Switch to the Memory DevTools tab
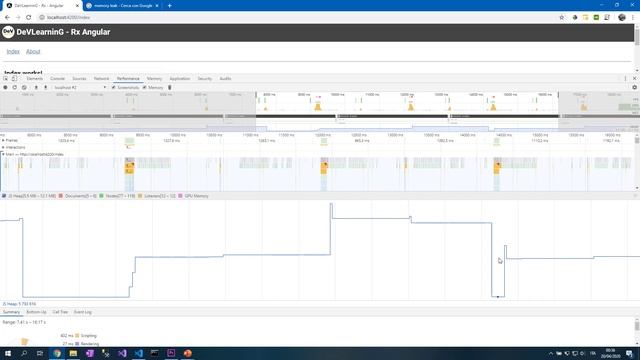The width and height of the screenshot is (640, 360). point(154,78)
